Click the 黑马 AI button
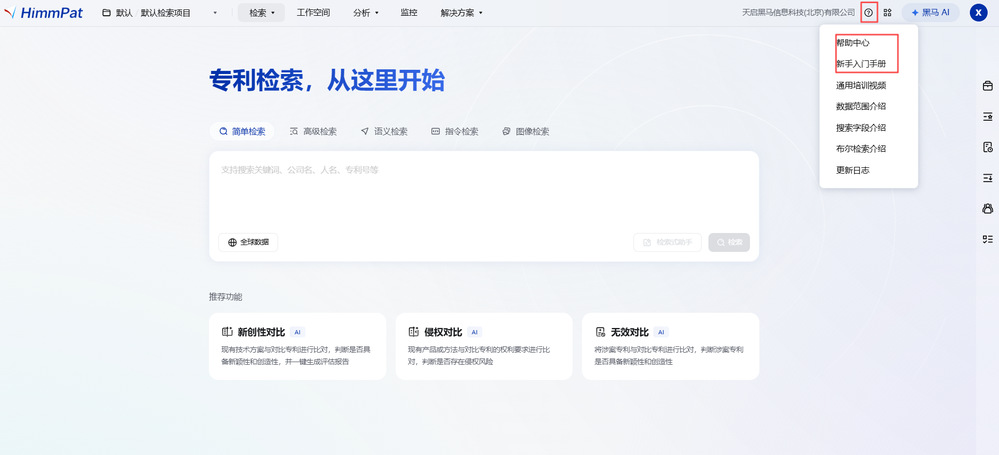This screenshot has width=999, height=455. coord(930,13)
